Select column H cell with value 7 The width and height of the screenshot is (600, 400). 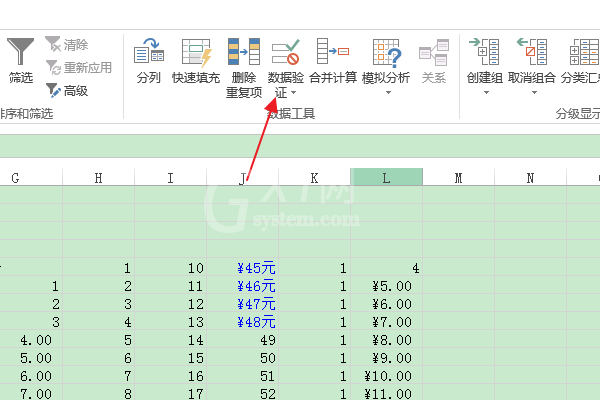pos(99,376)
